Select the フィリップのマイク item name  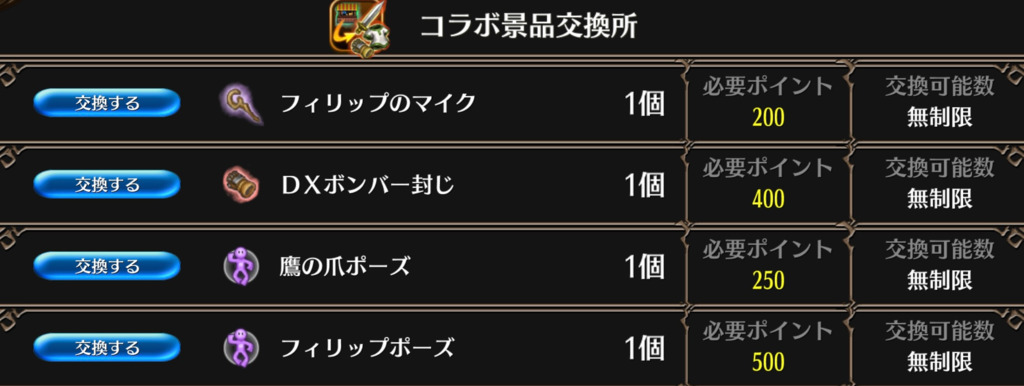(x=377, y=103)
